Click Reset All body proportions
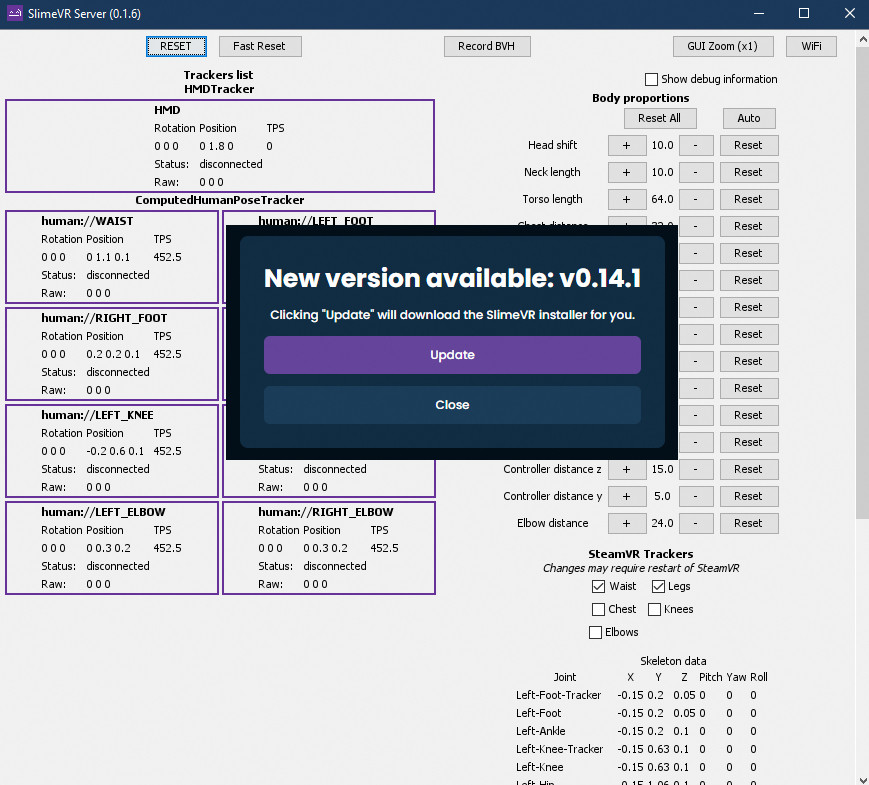 click(660, 118)
